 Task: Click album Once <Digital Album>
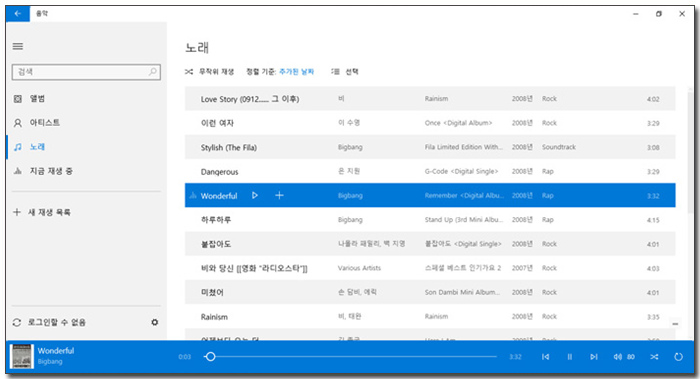coord(458,123)
